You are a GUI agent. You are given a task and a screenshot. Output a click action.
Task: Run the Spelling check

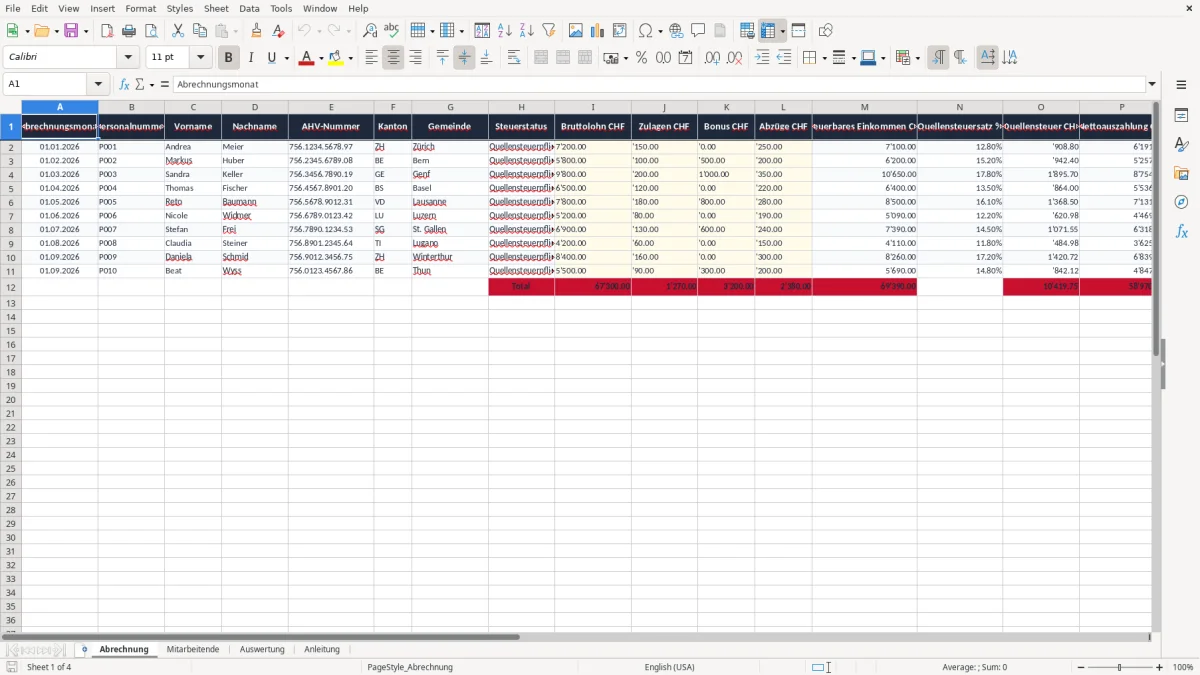[391, 31]
